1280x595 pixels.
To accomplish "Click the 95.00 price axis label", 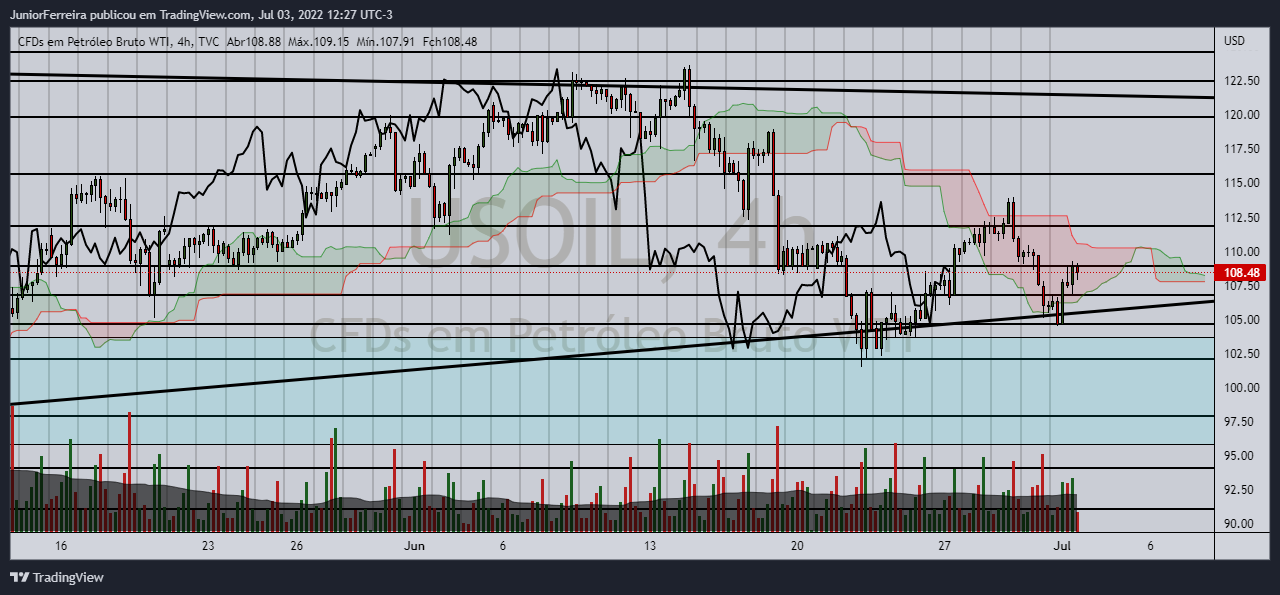I will click(1241, 455).
